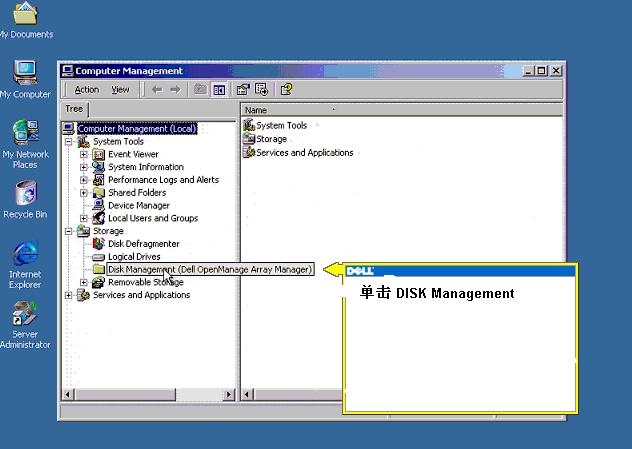Expand the System Information node
Viewport: 632px width, 449px height.
click(83, 167)
